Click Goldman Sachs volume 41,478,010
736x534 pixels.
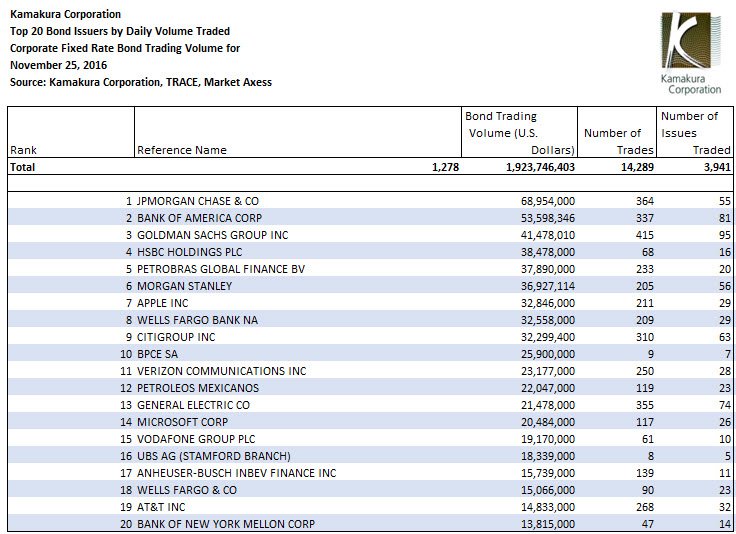click(548, 235)
